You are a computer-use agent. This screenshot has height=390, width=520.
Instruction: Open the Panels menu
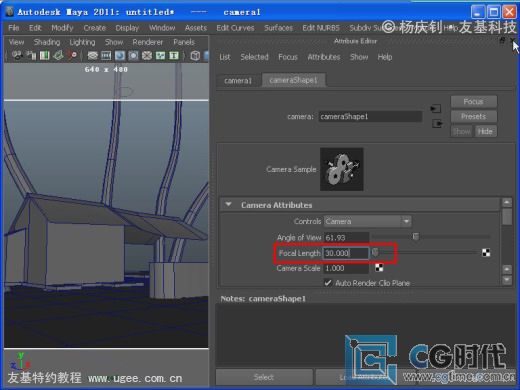pyautogui.click(x=184, y=42)
